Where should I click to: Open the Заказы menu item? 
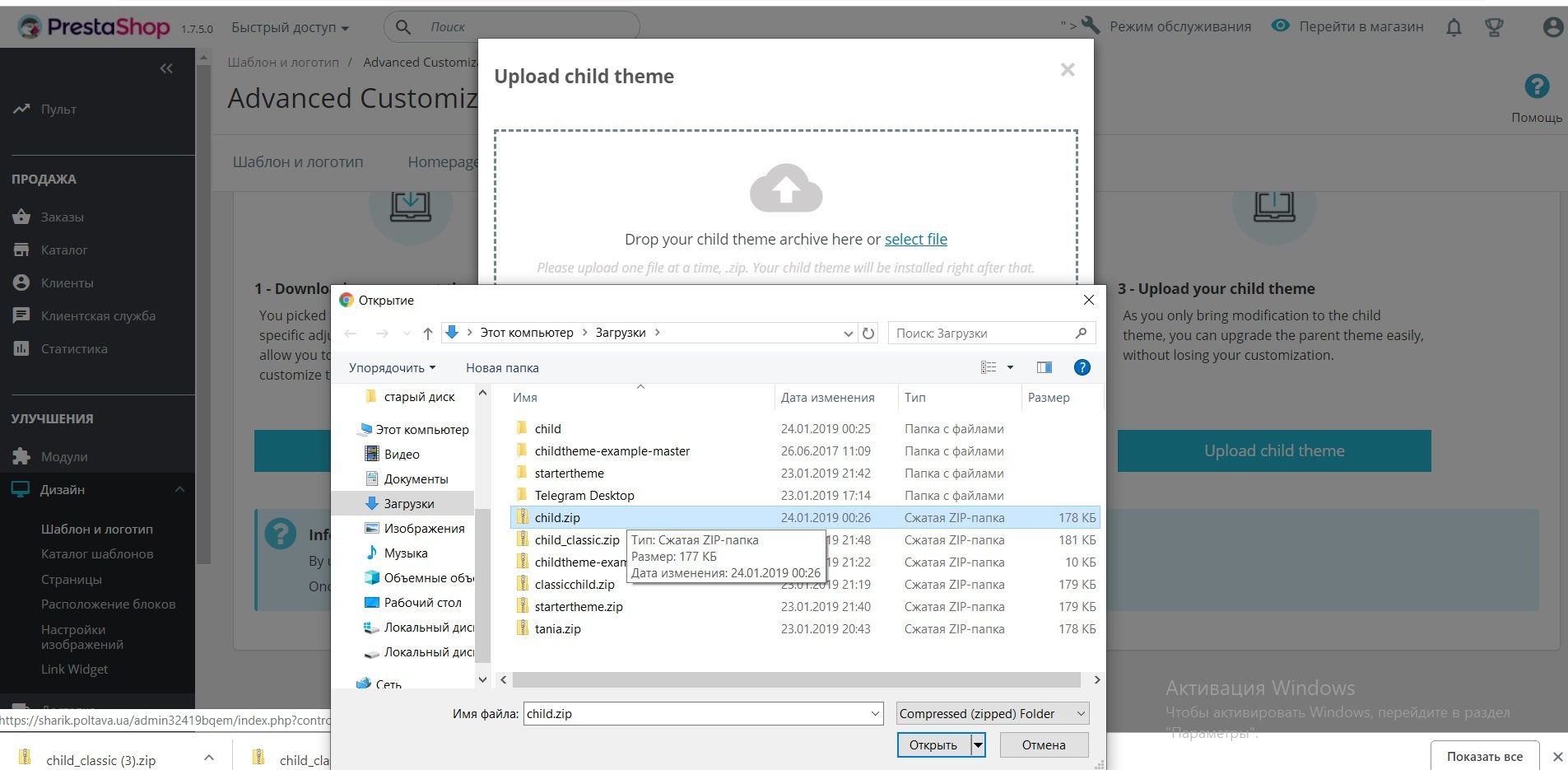pos(62,217)
